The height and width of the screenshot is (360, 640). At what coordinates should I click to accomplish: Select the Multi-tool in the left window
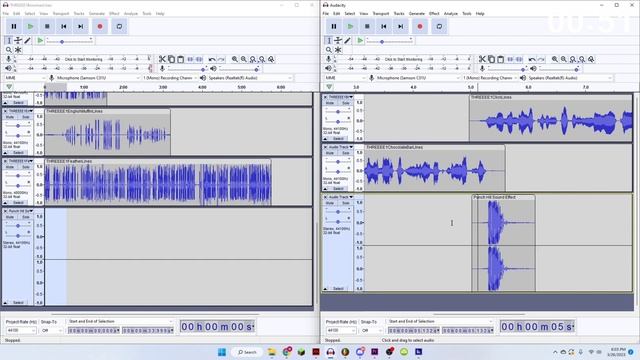[x=18, y=50]
